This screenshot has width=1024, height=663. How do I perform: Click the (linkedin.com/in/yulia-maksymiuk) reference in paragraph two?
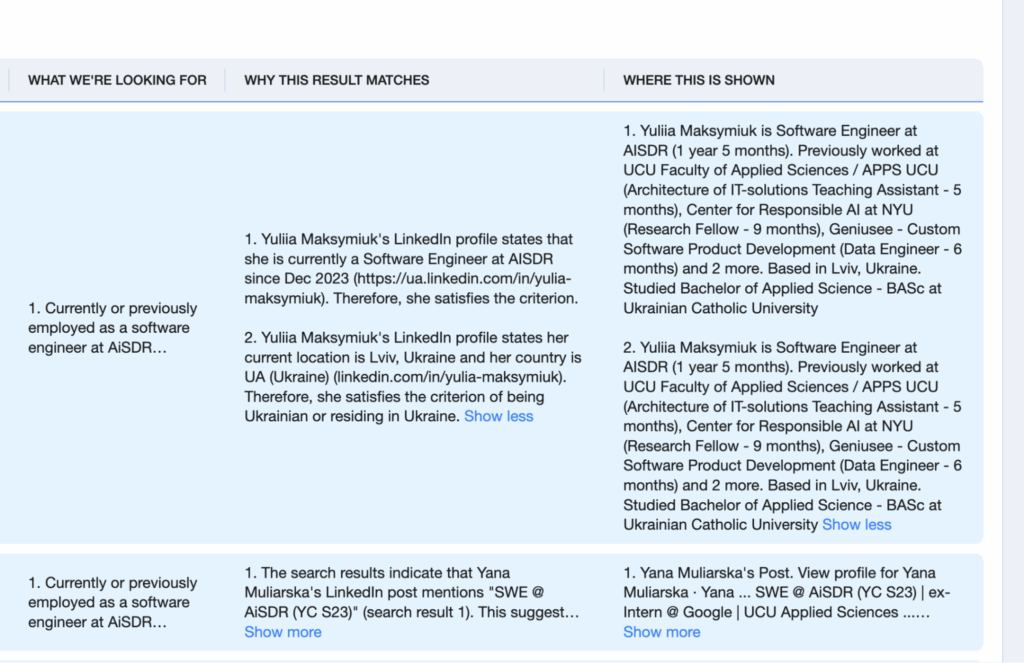tap(452, 377)
